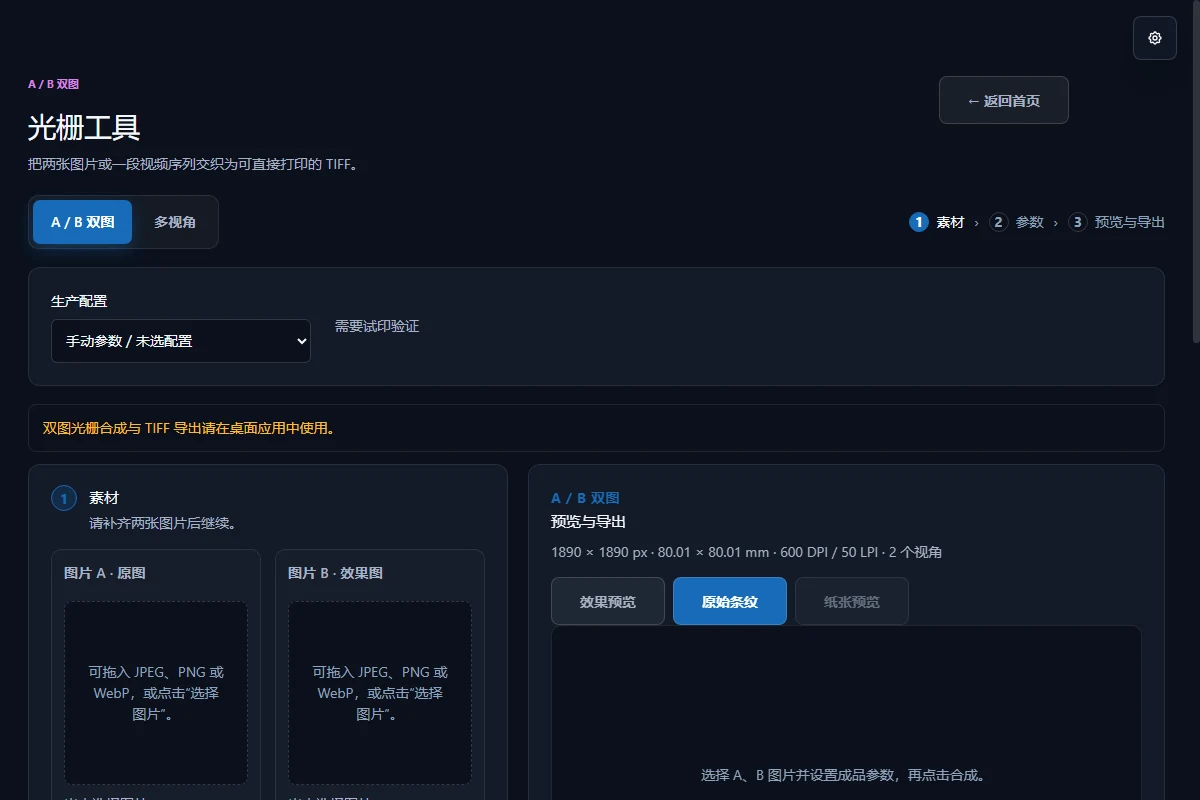Click the 图片 B · 效果图 card title
This screenshot has height=800, width=1200.
pyautogui.click(x=336, y=573)
